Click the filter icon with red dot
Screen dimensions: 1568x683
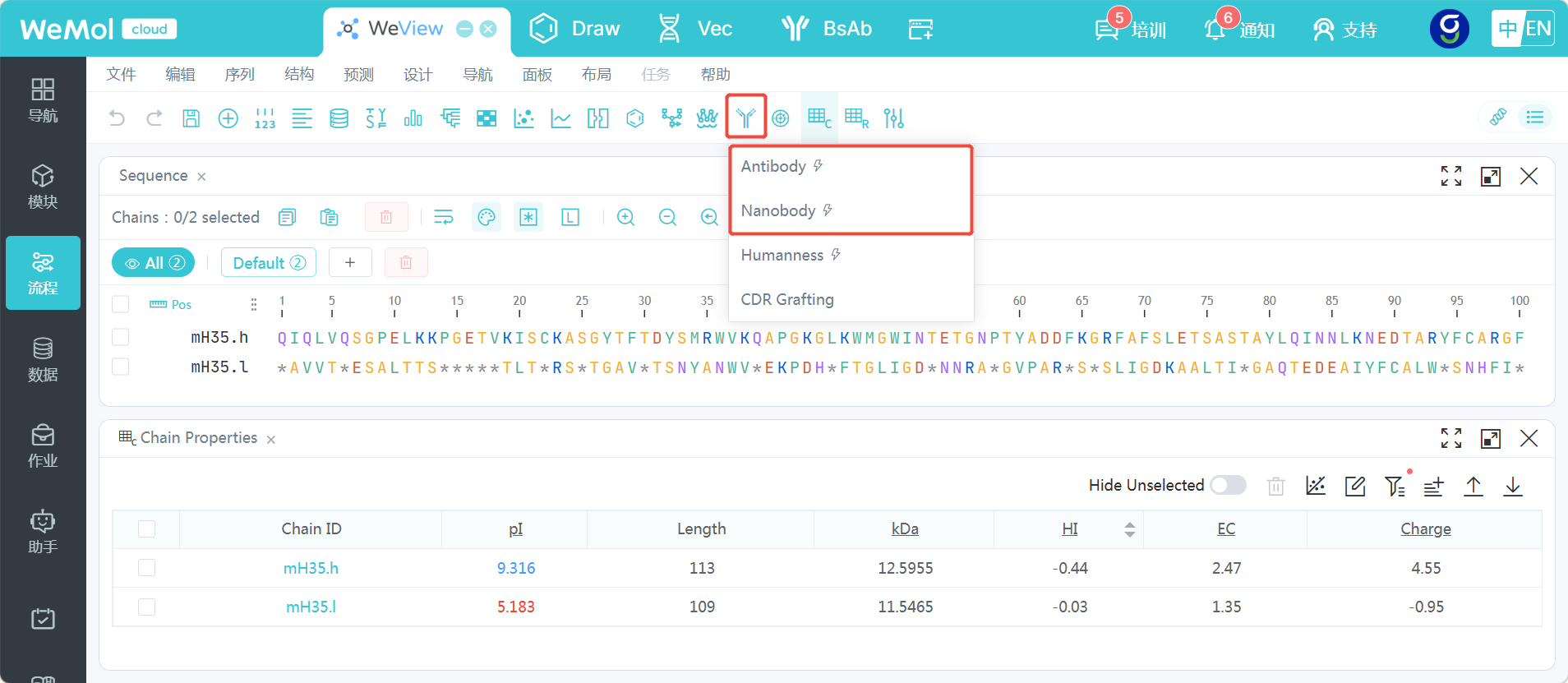click(x=1395, y=486)
